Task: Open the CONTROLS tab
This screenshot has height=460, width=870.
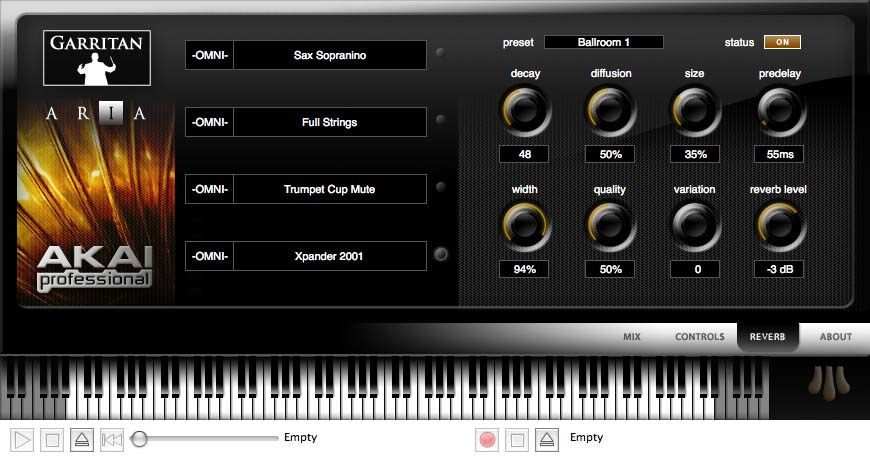Action: point(700,337)
